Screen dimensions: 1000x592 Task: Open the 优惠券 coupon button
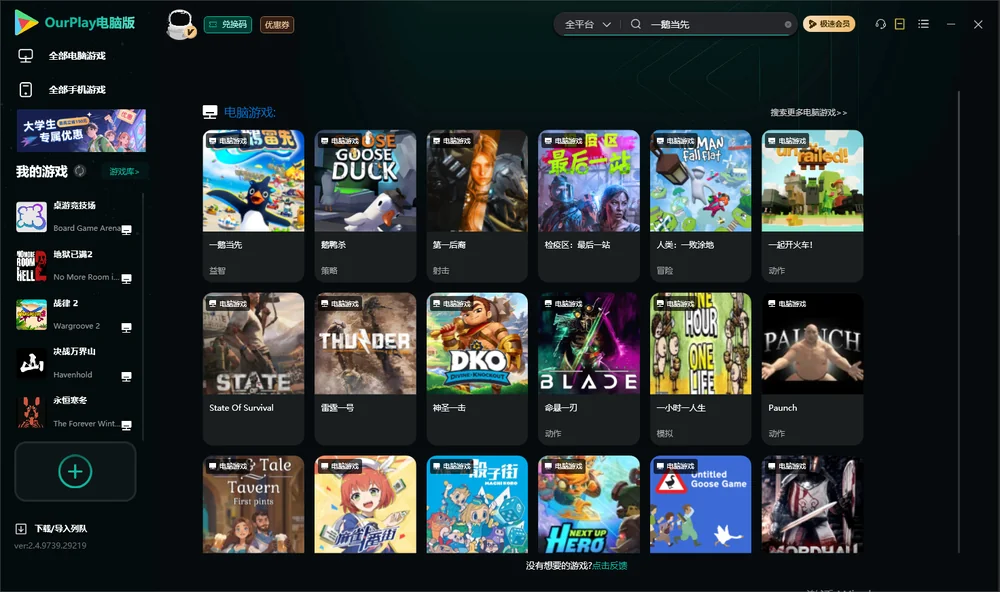point(277,24)
